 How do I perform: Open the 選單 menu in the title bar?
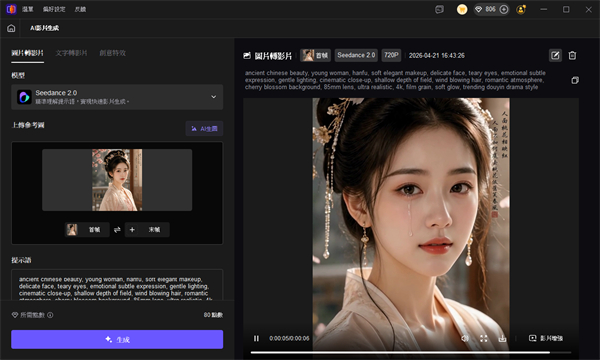click(28, 9)
